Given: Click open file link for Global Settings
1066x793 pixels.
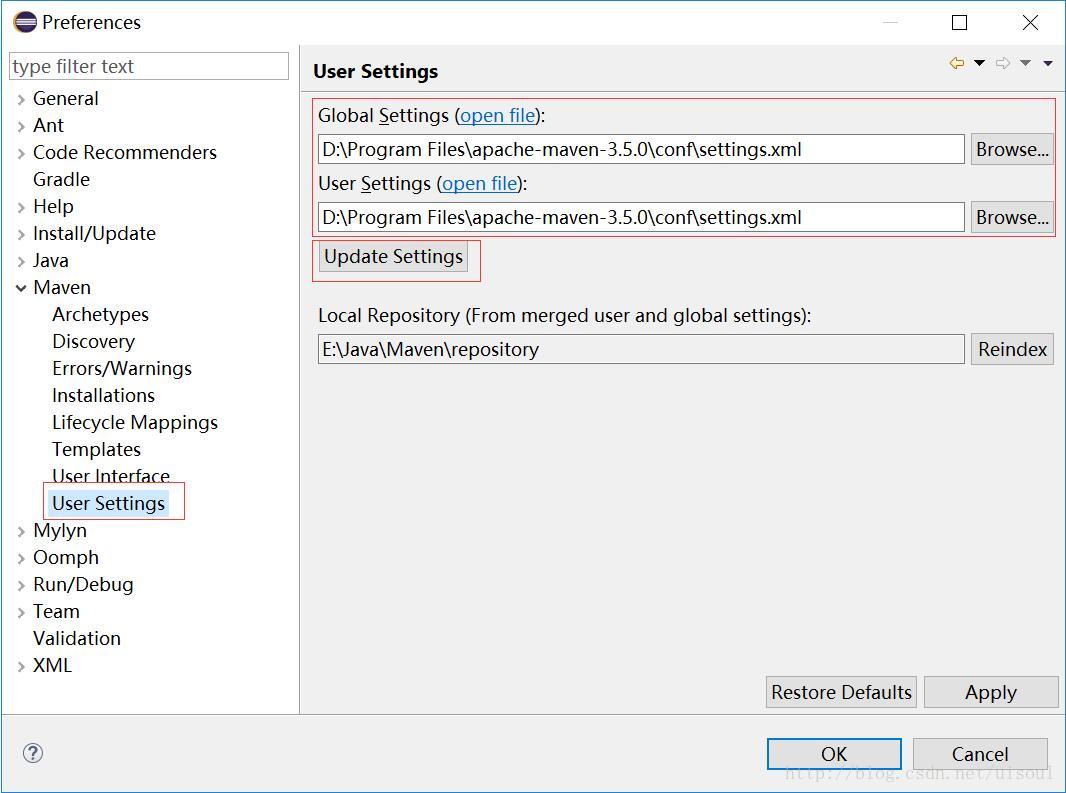Looking at the screenshot, I should pos(498,116).
